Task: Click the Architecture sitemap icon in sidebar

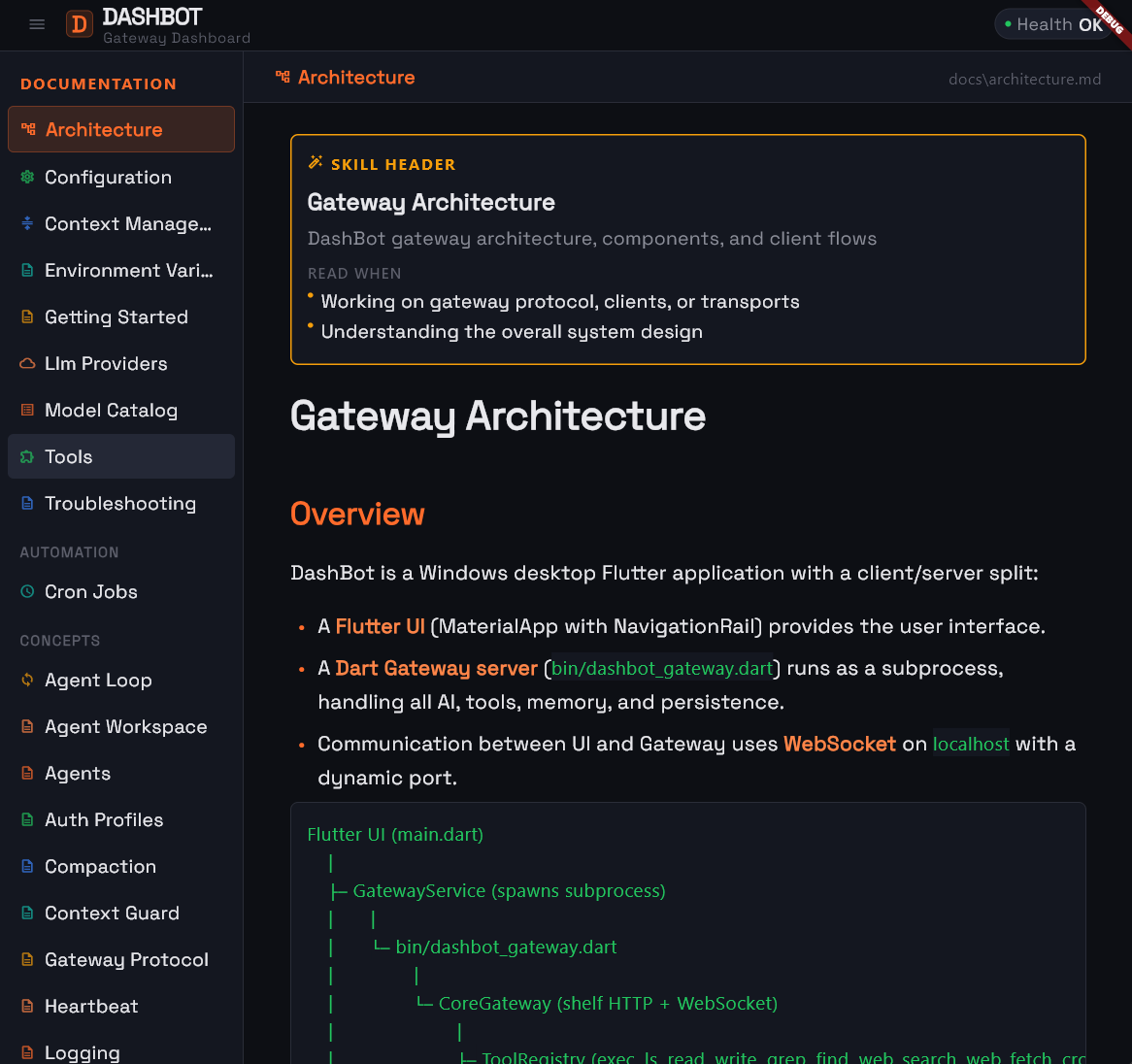Action: [x=26, y=128]
